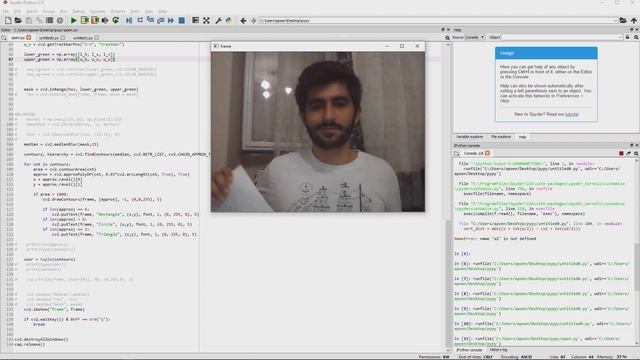The width and height of the screenshot is (640, 360).
Task: Switch to the Variable explorer tab
Action: 469,137
